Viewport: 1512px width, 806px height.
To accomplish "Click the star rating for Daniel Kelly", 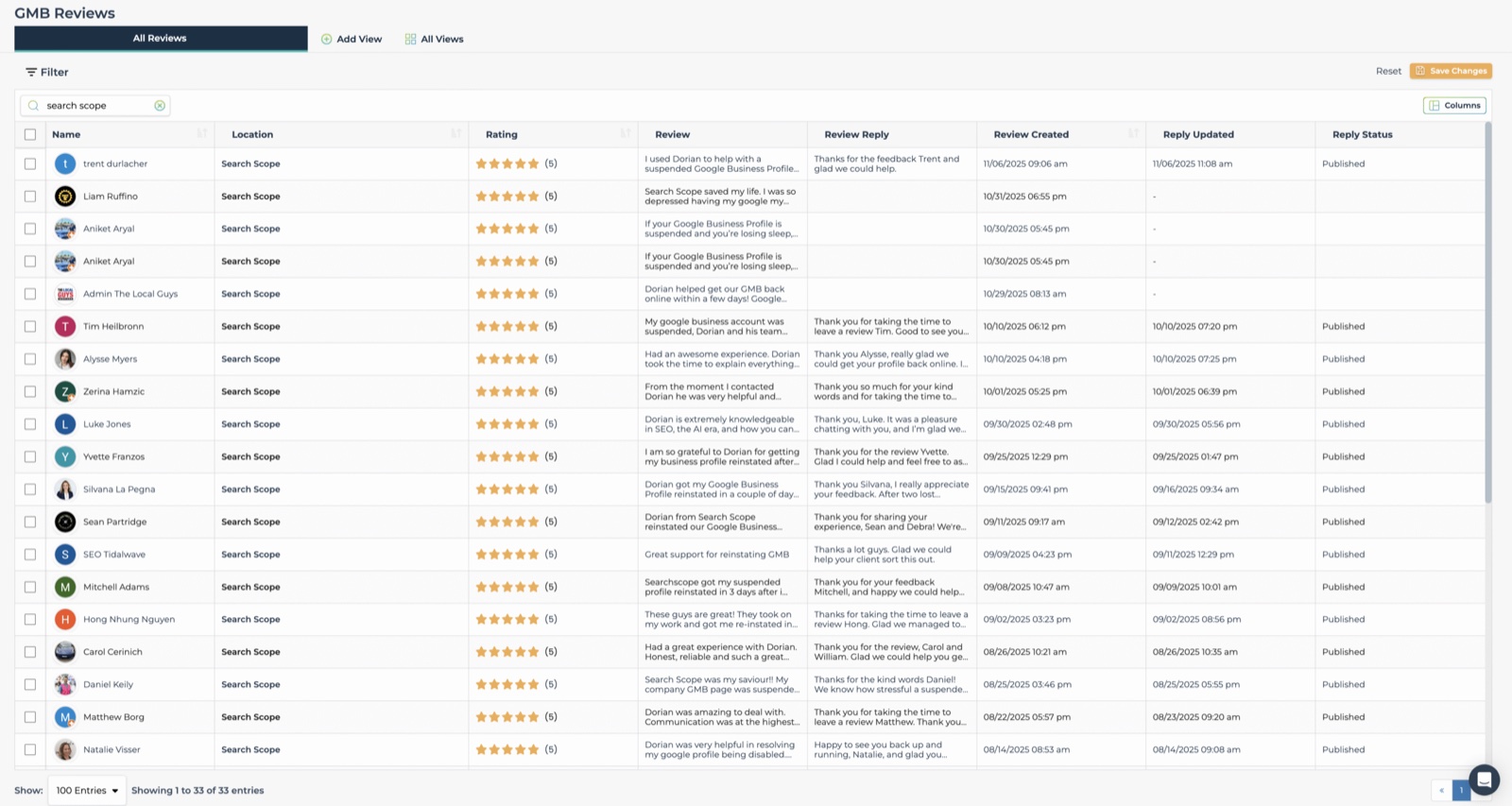I will [507, 684].
